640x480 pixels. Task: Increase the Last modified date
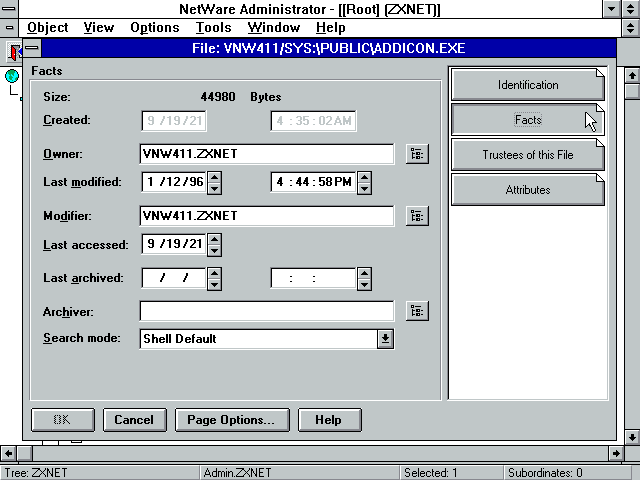214,177
